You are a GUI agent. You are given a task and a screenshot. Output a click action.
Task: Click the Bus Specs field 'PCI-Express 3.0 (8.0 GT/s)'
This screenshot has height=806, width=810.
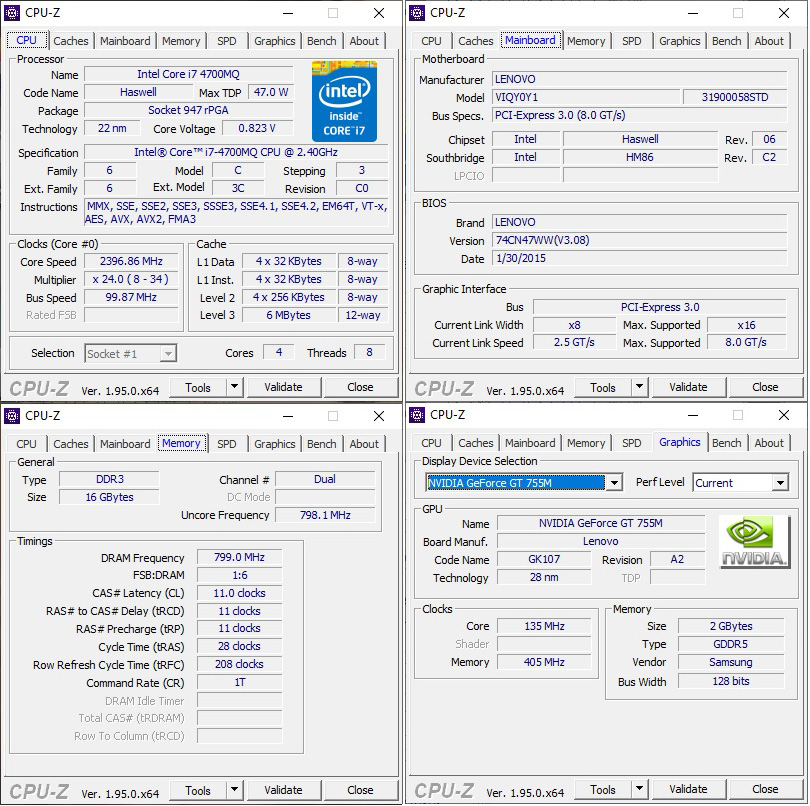pyautogui.click(x=640, y=115)
